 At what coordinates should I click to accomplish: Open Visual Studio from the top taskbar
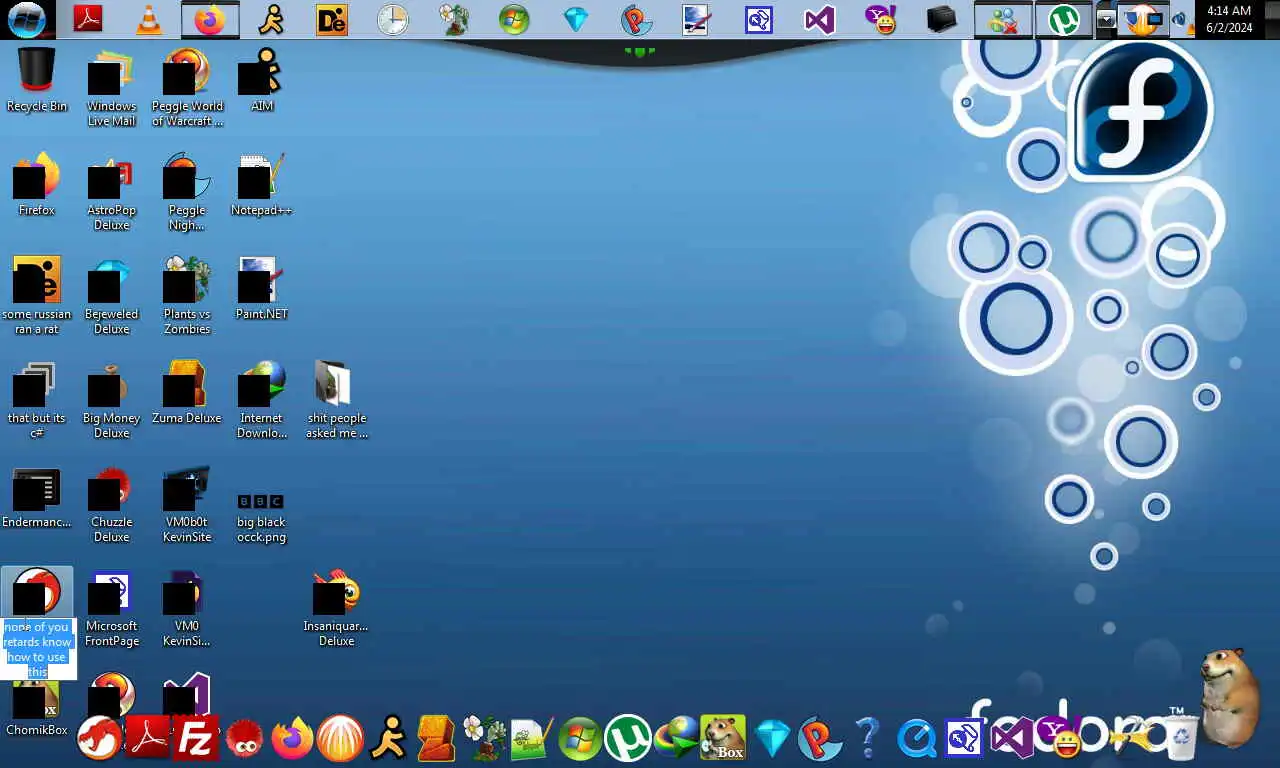[x=819, y=19]
